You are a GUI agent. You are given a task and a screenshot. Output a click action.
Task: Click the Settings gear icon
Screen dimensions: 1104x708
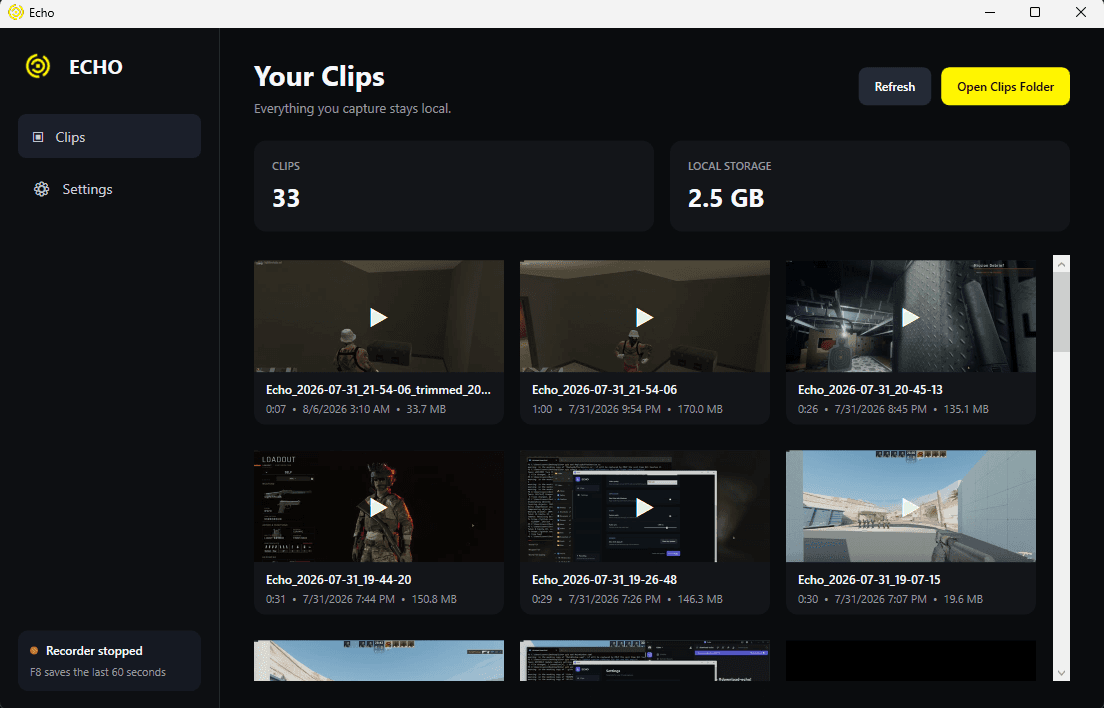[42, 189]
